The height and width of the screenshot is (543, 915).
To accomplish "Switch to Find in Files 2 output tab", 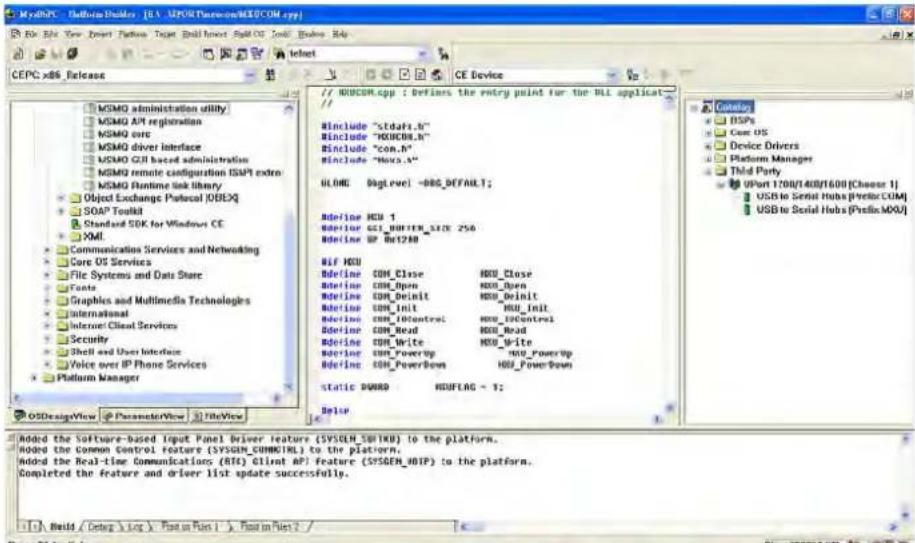I will (269, 527).
